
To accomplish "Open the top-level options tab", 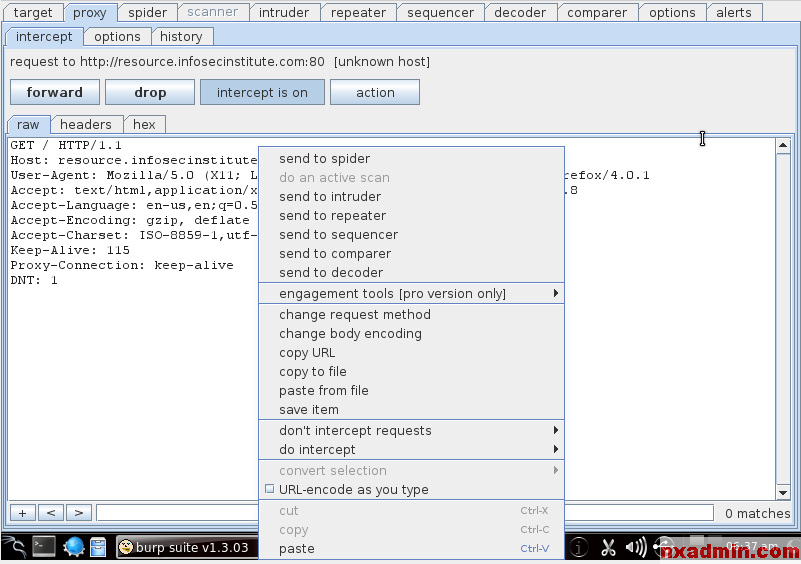I will [x=672, y=13].
